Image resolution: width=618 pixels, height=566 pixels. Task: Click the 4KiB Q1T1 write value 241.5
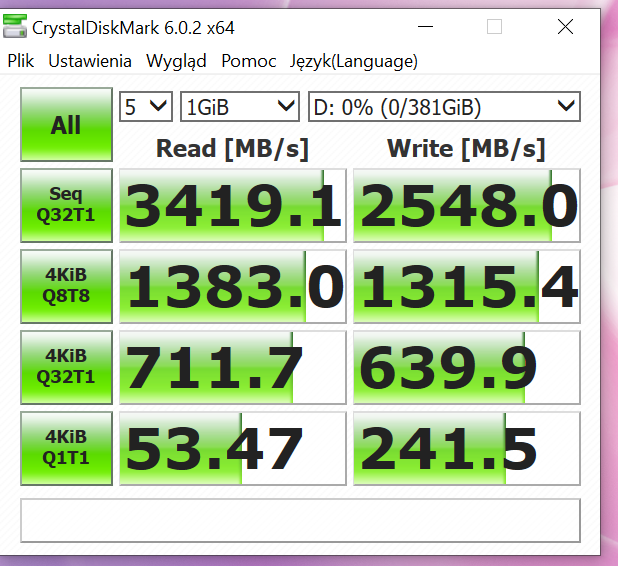click(x=466, y=448)
